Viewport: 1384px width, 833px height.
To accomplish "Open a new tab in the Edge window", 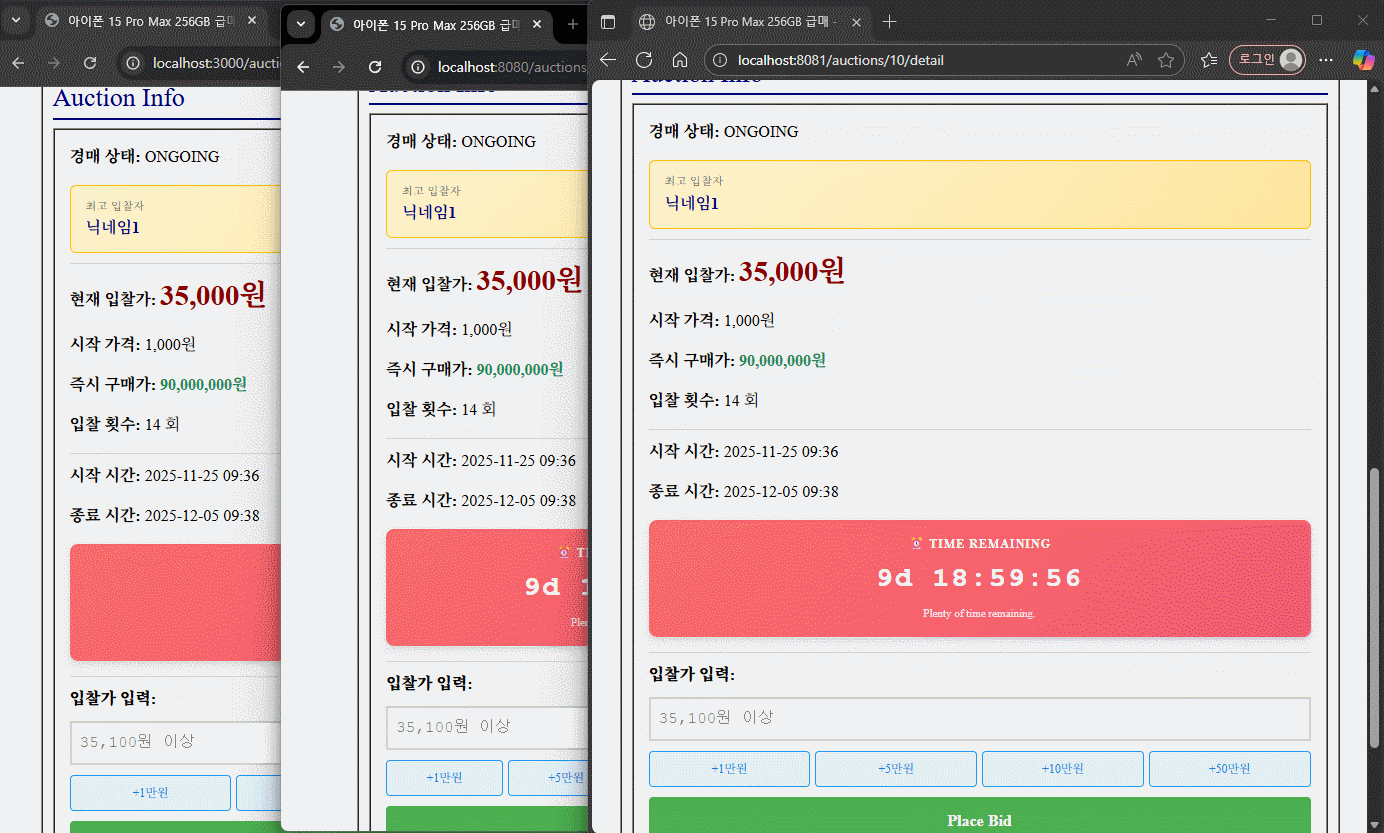I will 889,21.
